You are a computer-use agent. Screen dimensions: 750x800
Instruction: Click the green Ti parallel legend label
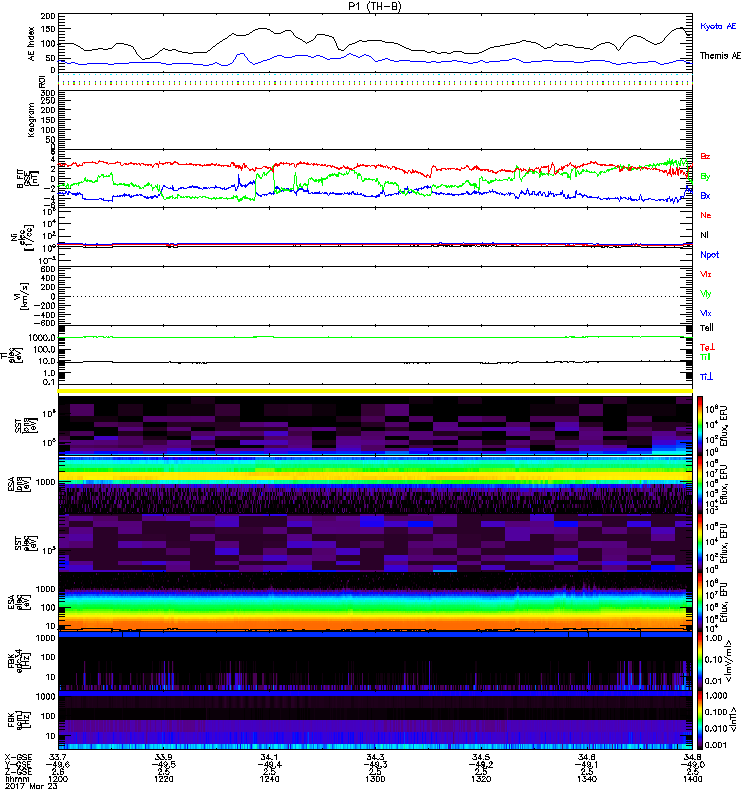pos(705,357)
